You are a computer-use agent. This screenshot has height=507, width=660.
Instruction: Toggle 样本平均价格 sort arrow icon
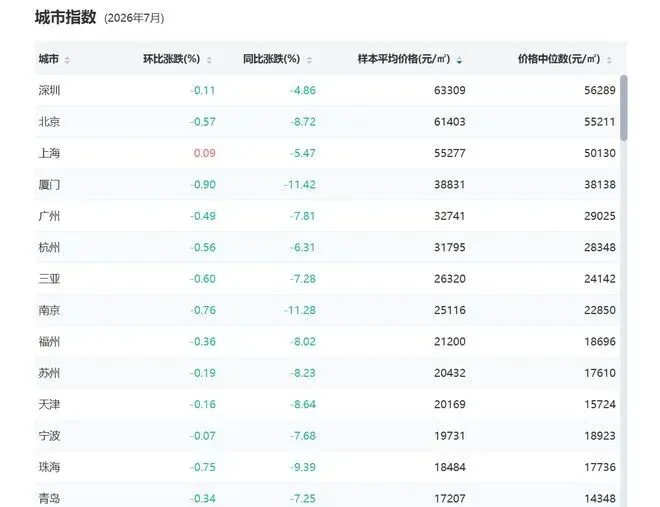(x=459, y=60)
